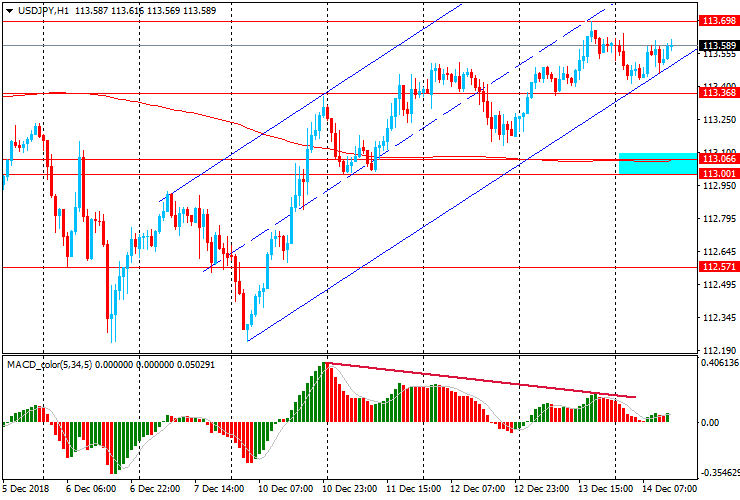Click the 112.645 price axis value
This screenshot has width=740, height=500.
click(719, 252)
